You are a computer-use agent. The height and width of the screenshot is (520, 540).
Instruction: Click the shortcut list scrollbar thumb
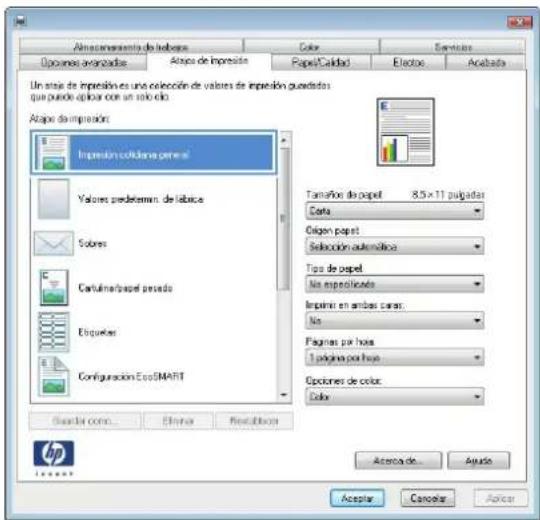click(284, 220)
